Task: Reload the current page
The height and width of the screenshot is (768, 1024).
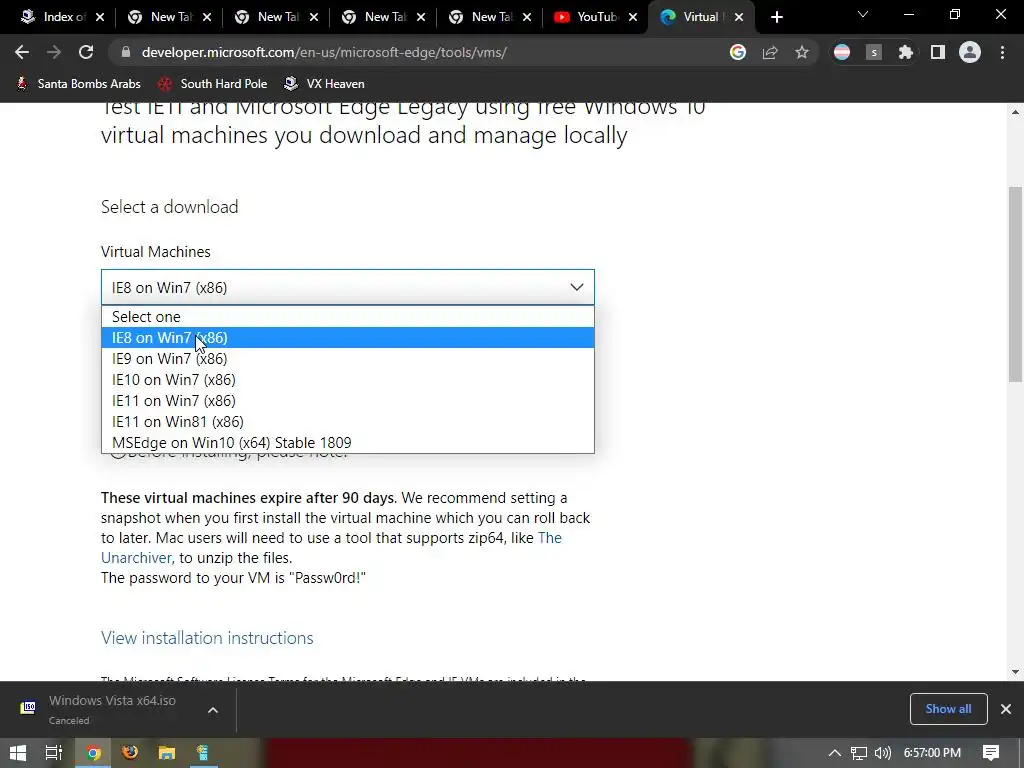Action: pyautogui.click(x=86, y=52)
